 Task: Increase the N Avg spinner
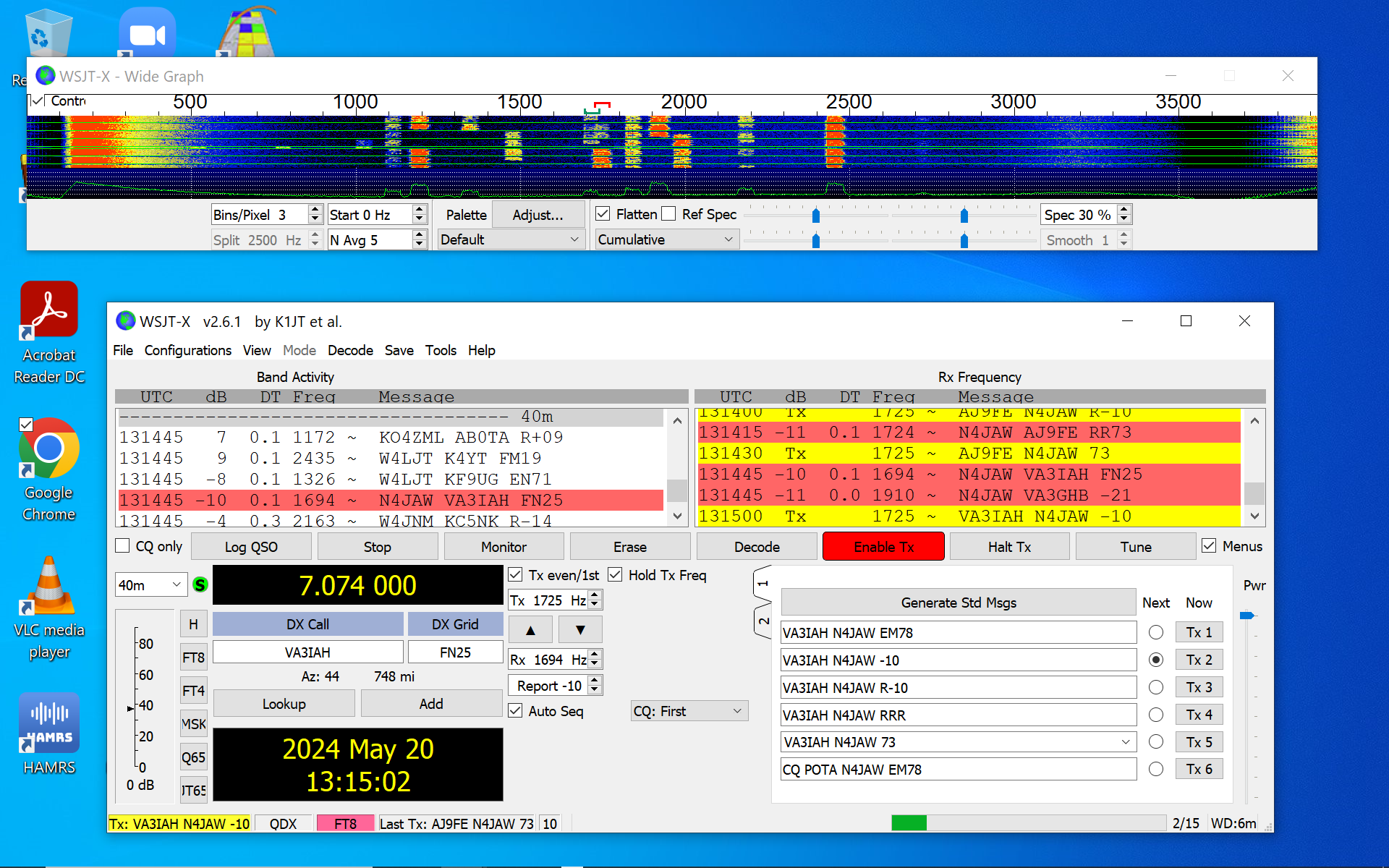coord(419,235)
